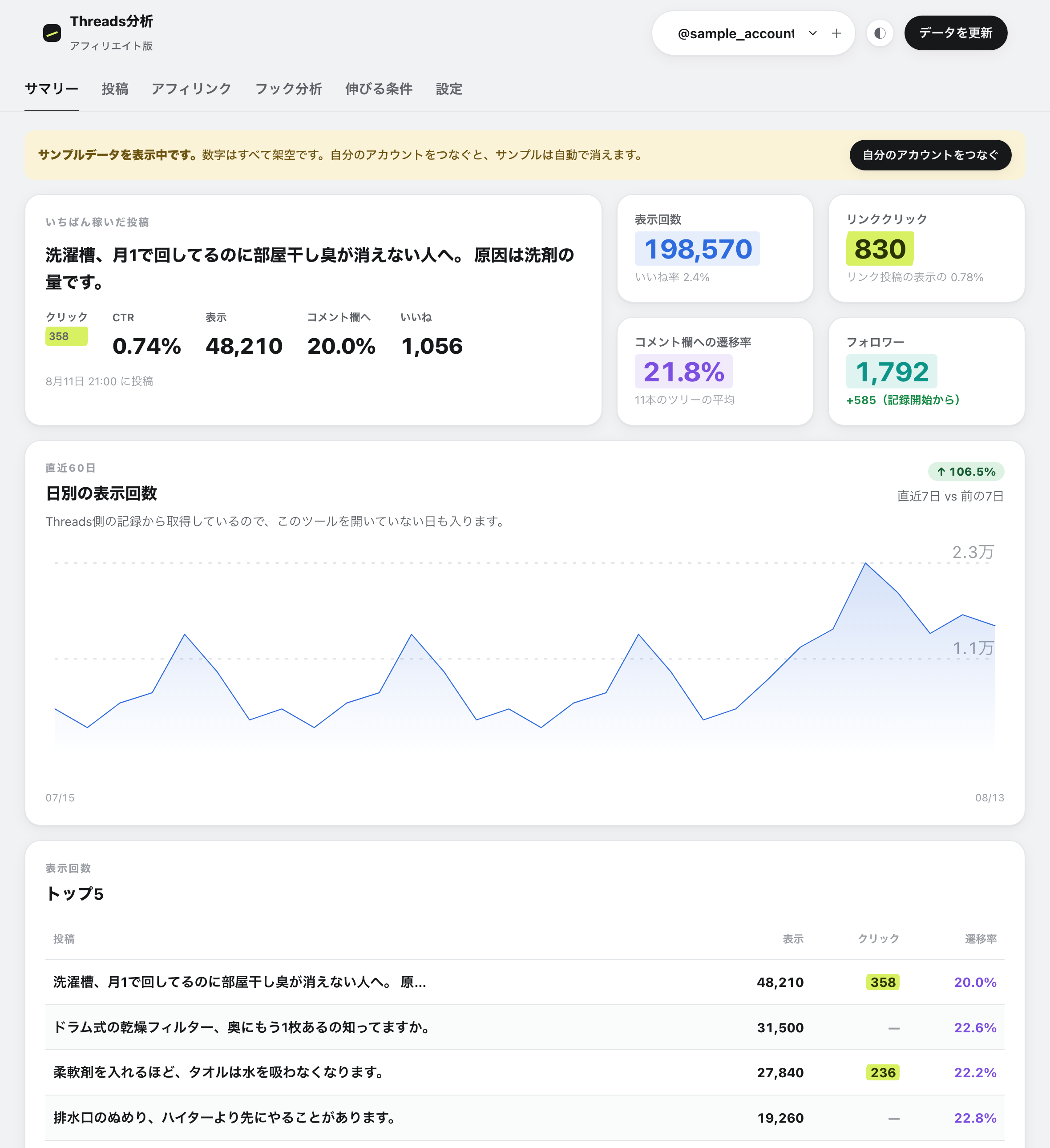Open the 洗濯槽、月1で回してる… table row
Viewport: 1050px width, 1148px height.
[525, 982]
